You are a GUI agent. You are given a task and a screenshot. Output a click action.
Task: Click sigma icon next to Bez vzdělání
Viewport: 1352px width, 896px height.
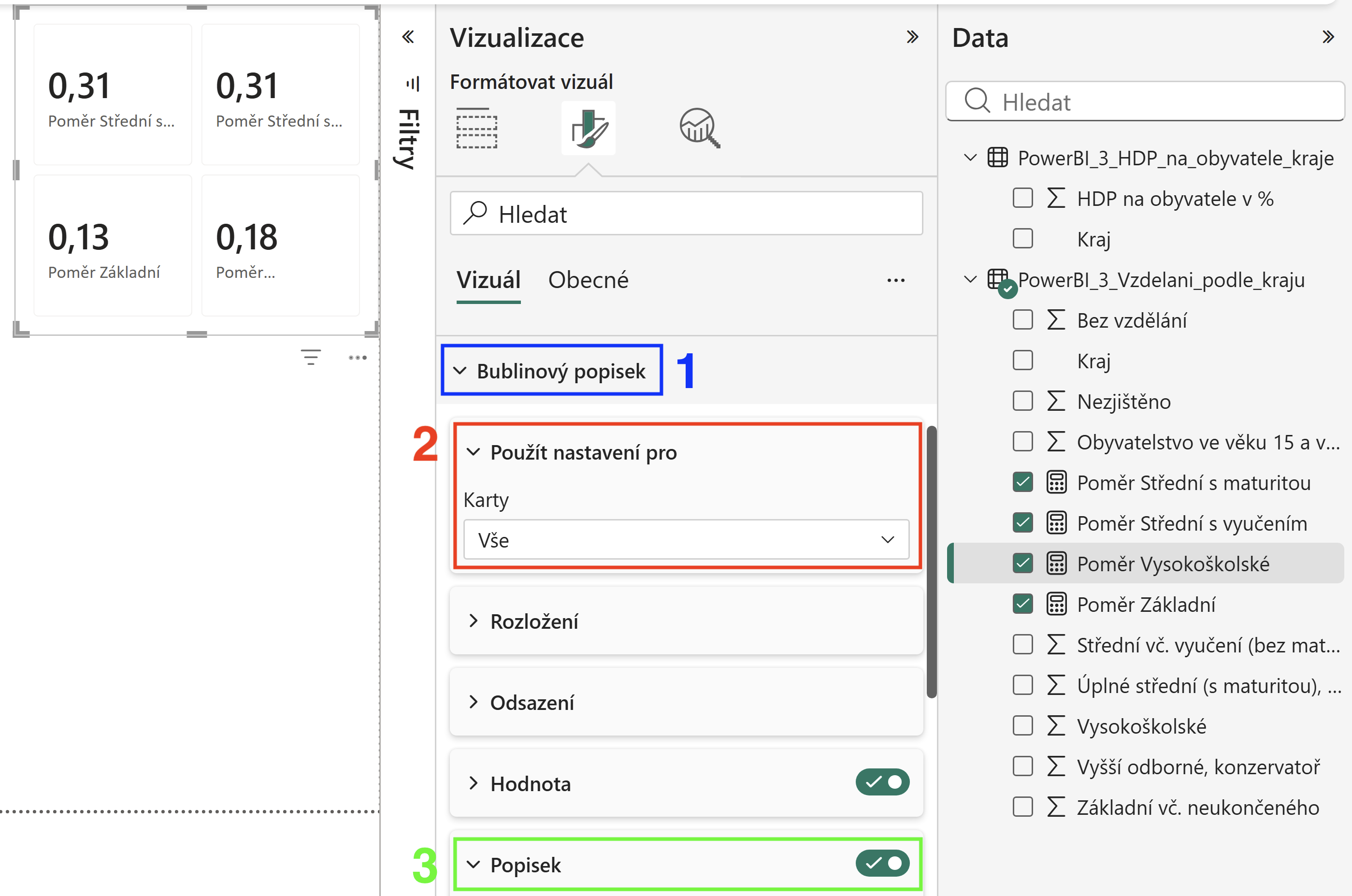click(x=1056, y=320)
